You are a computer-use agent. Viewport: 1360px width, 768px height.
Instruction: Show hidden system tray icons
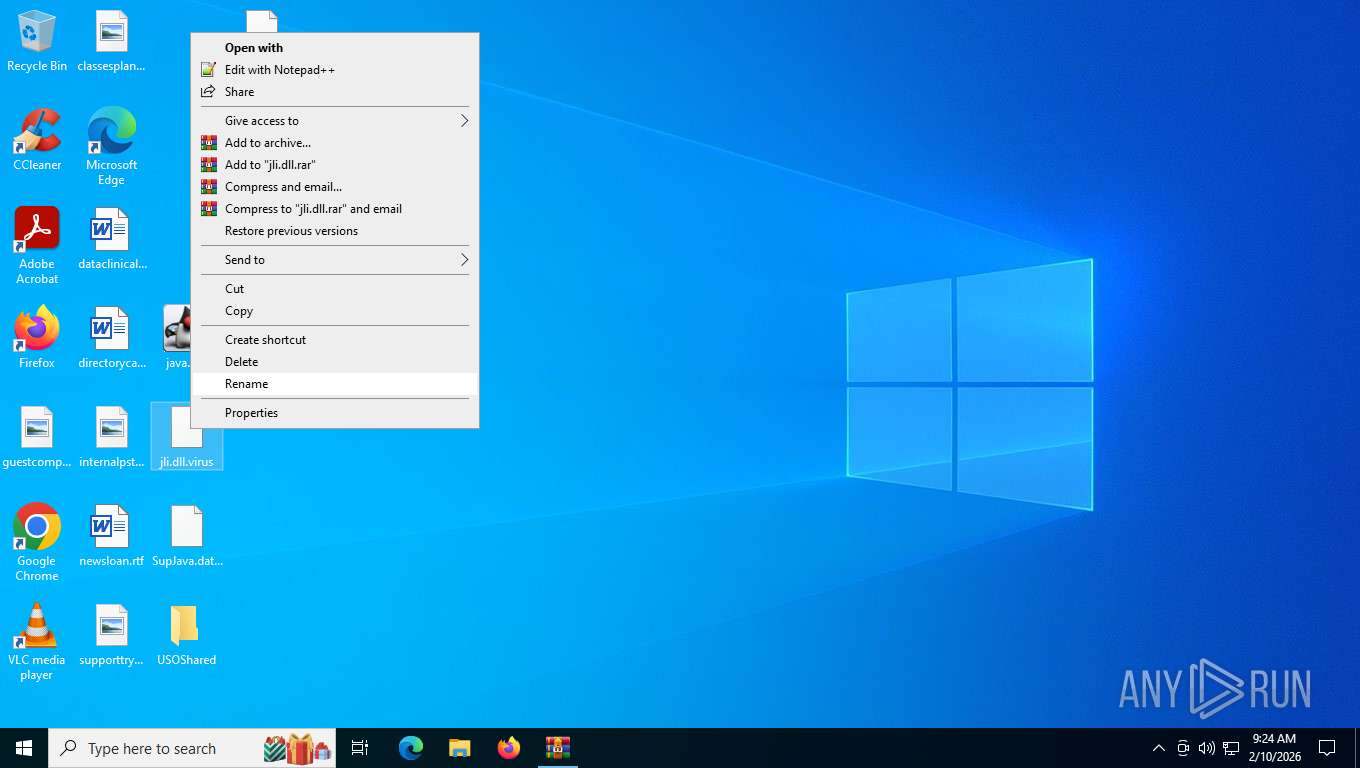1159,748
